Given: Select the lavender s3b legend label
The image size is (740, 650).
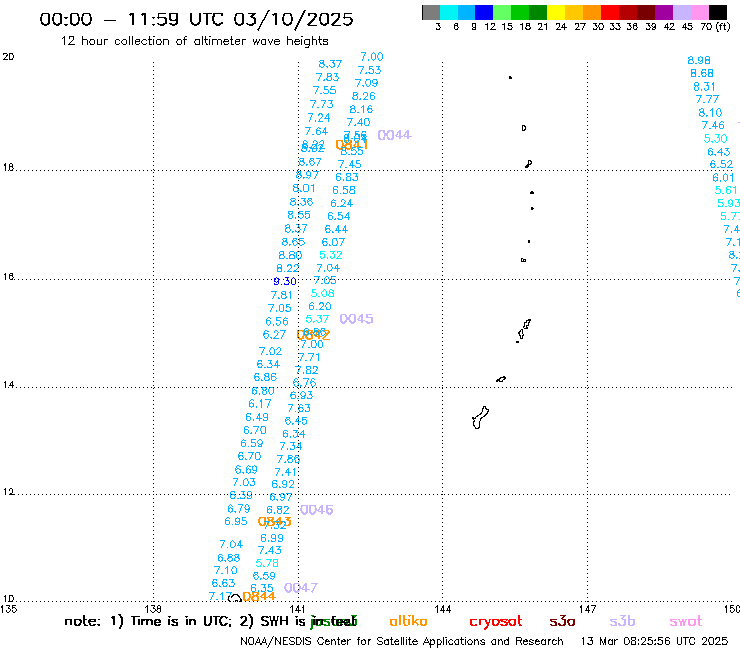Looking at the screenshot, I should (x=622, y=621).
